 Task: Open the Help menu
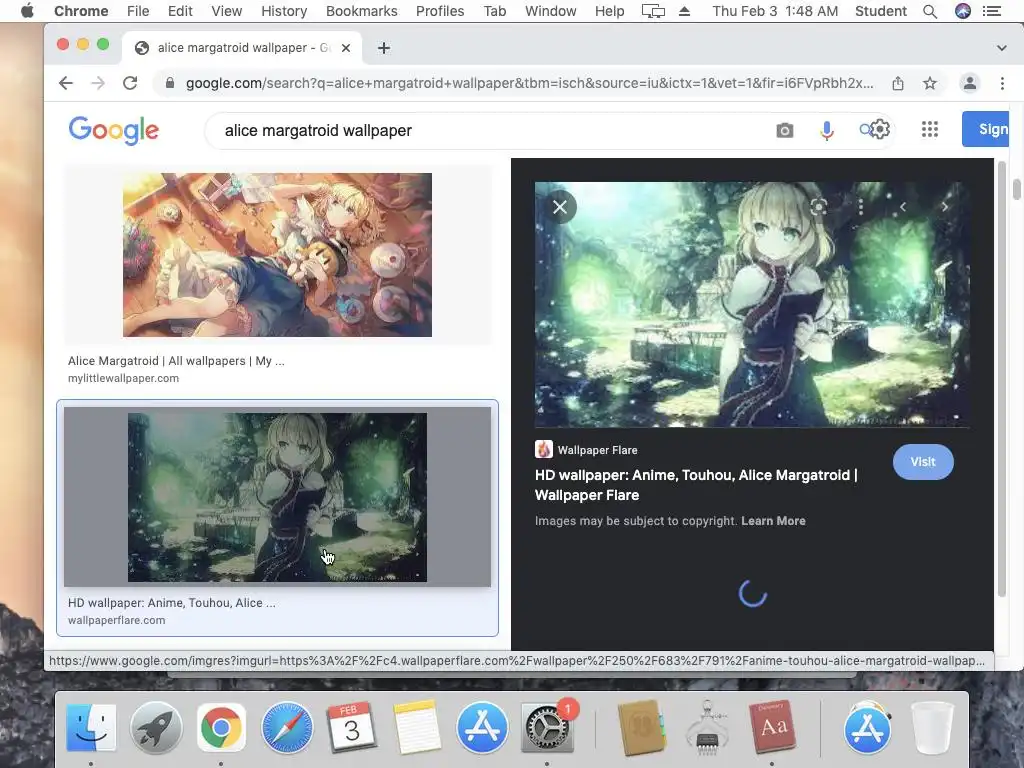[x=609, y=11]
